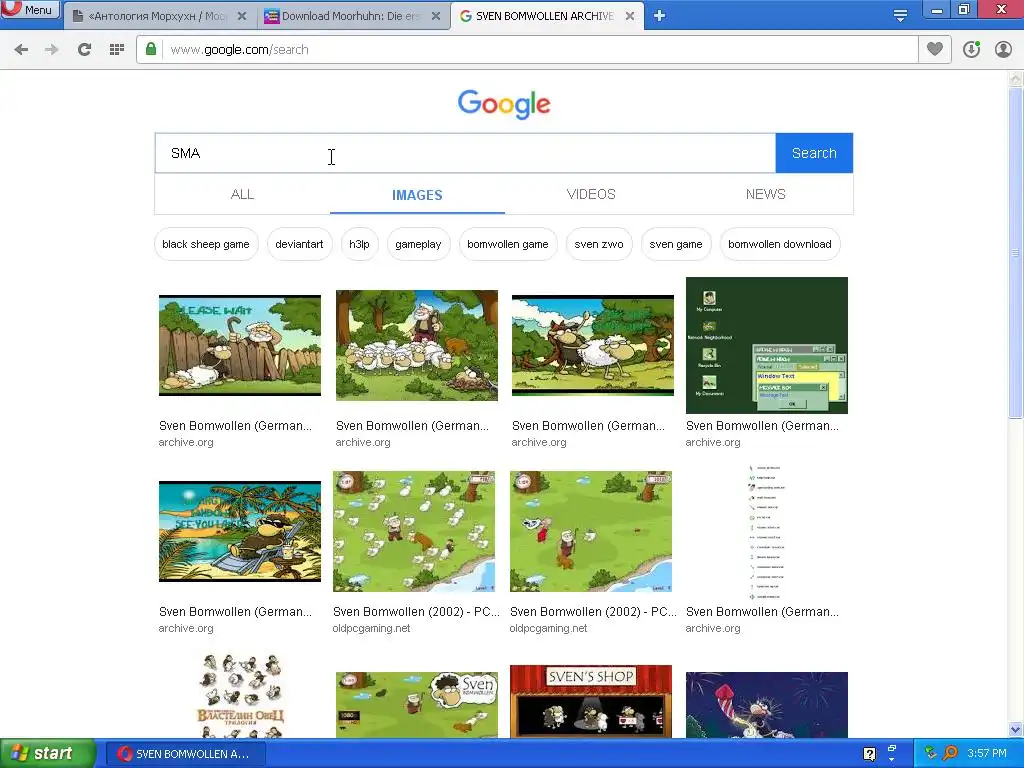Open Please Wait fence sheep image

point(240,345)
